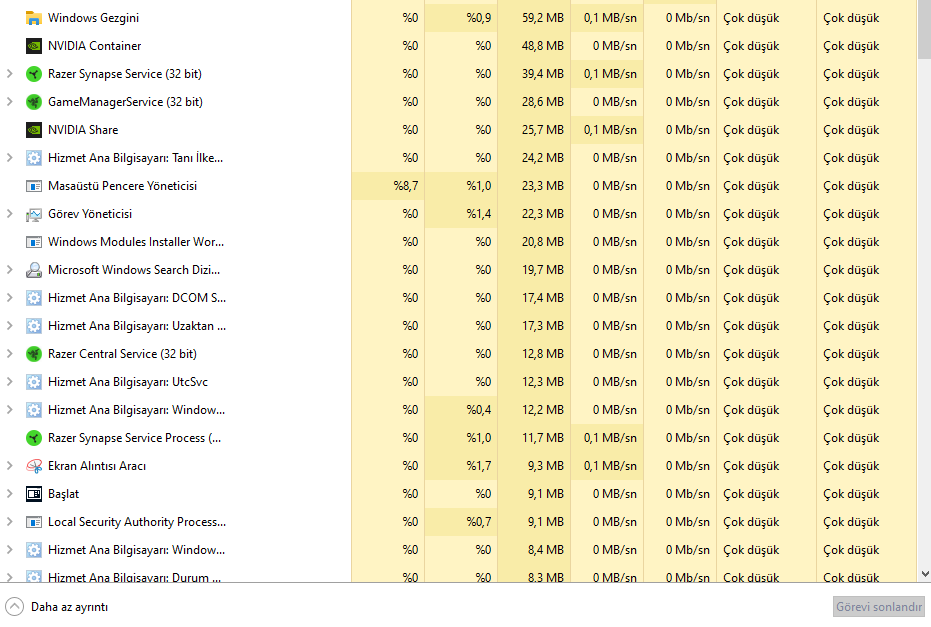
Task: Click the Razer Central Service (32 bit) icon
Action: tap(34, 354)
